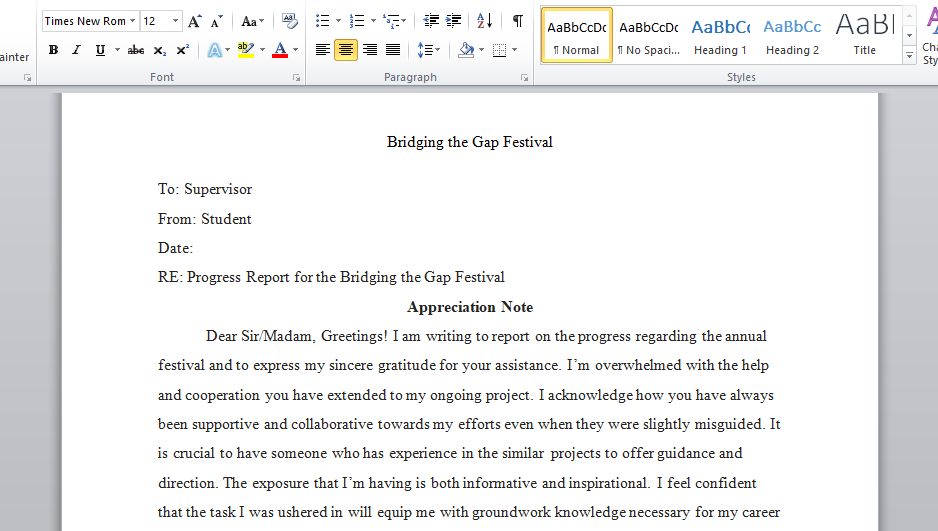The width and height of the screenshot is (938, 531).
Task: Click the Borders icon
Action: [x=500, y=50]
